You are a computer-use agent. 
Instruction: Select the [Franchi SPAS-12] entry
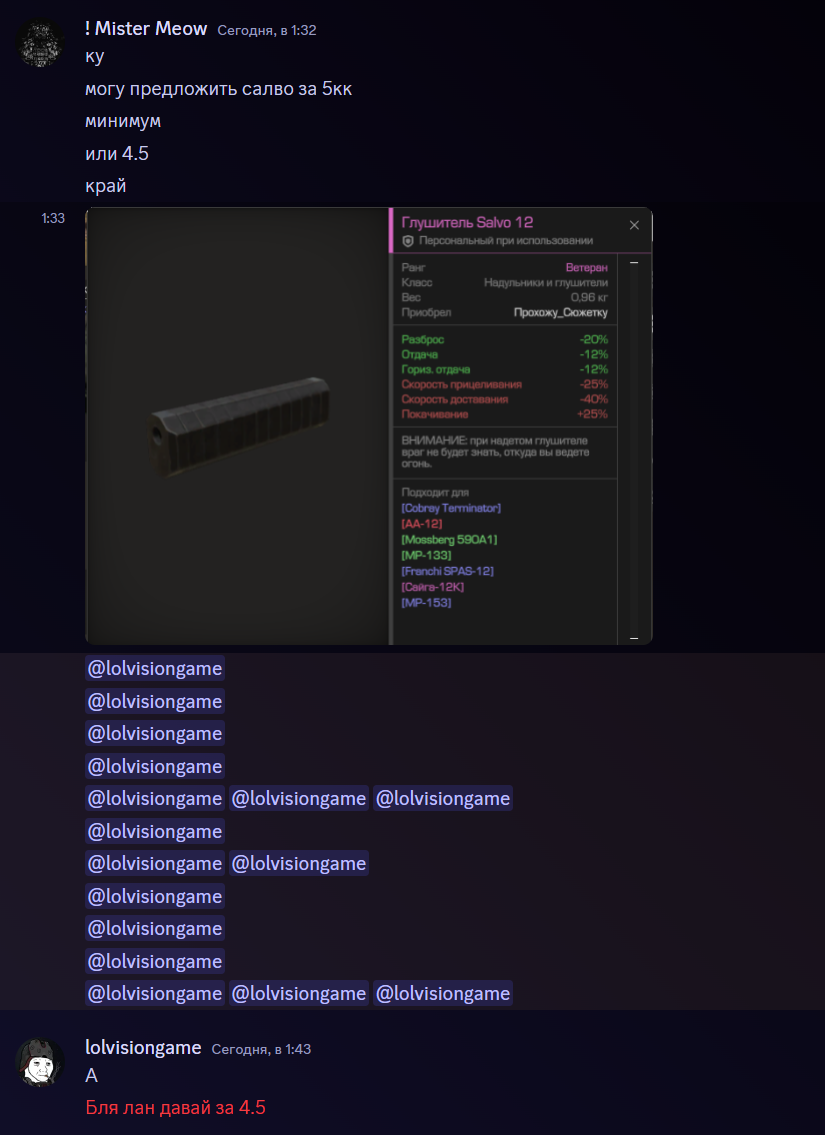click(447, 571)
